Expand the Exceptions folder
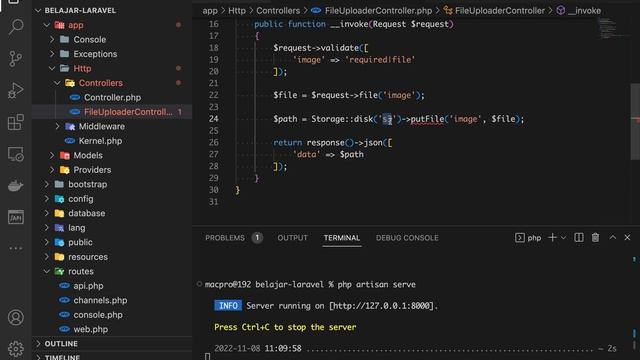The height and width of the screenshot is (360, 640). tap(52, 54)
